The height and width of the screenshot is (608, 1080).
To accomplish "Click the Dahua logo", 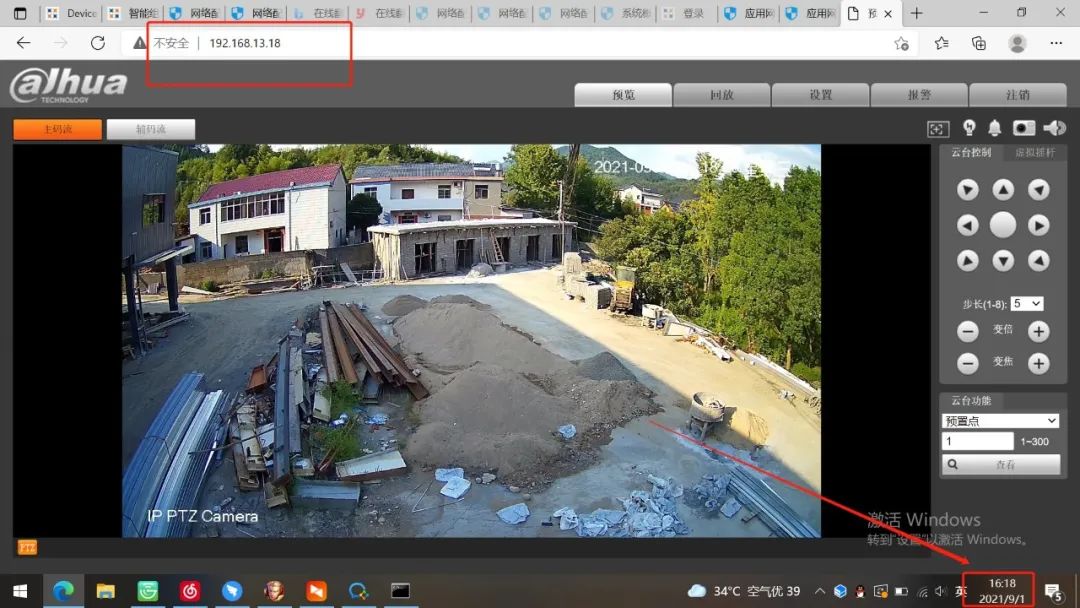I will [x=68, y=85].
